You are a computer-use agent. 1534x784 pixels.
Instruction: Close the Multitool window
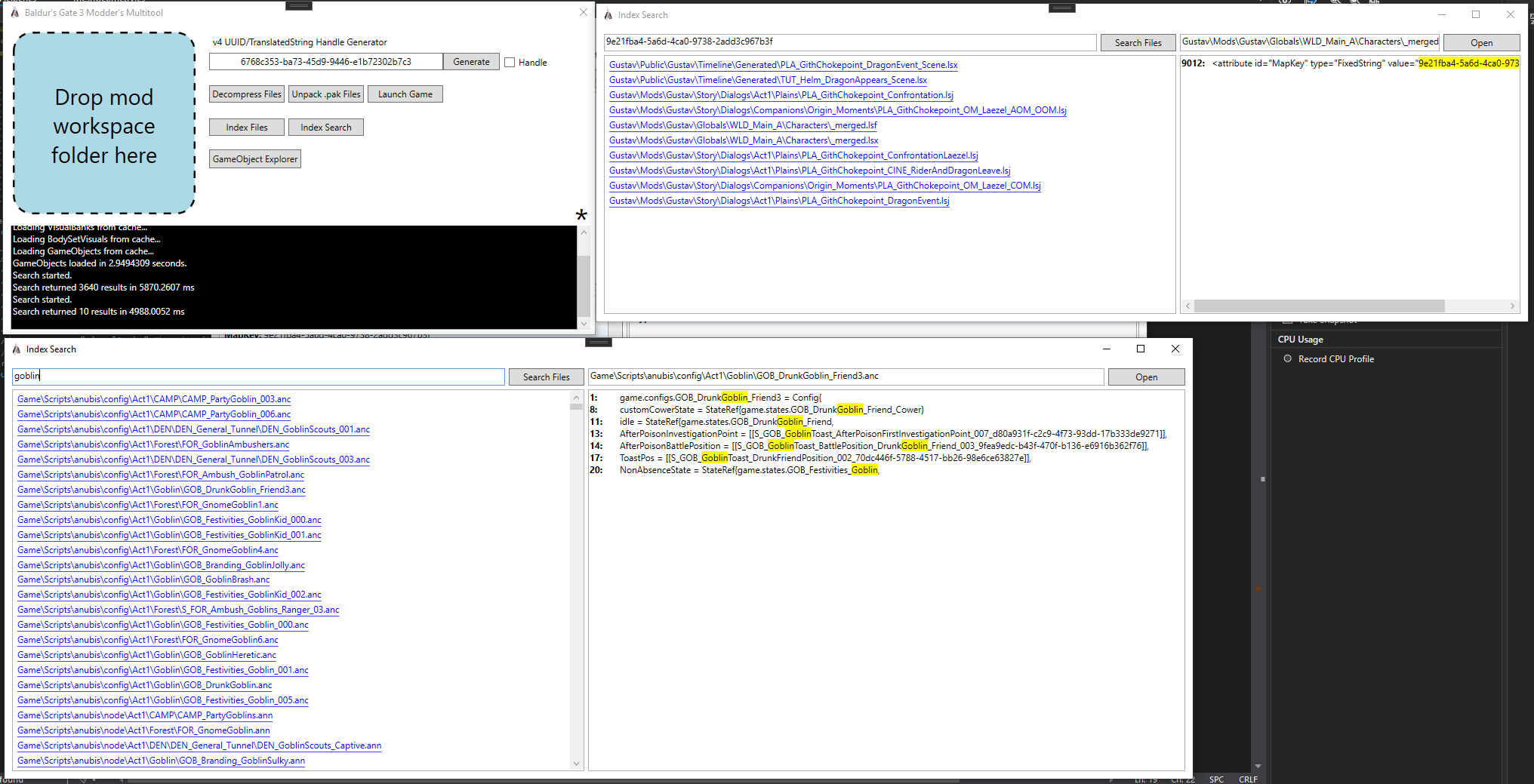pyautogui.click(x=584, y=12)
